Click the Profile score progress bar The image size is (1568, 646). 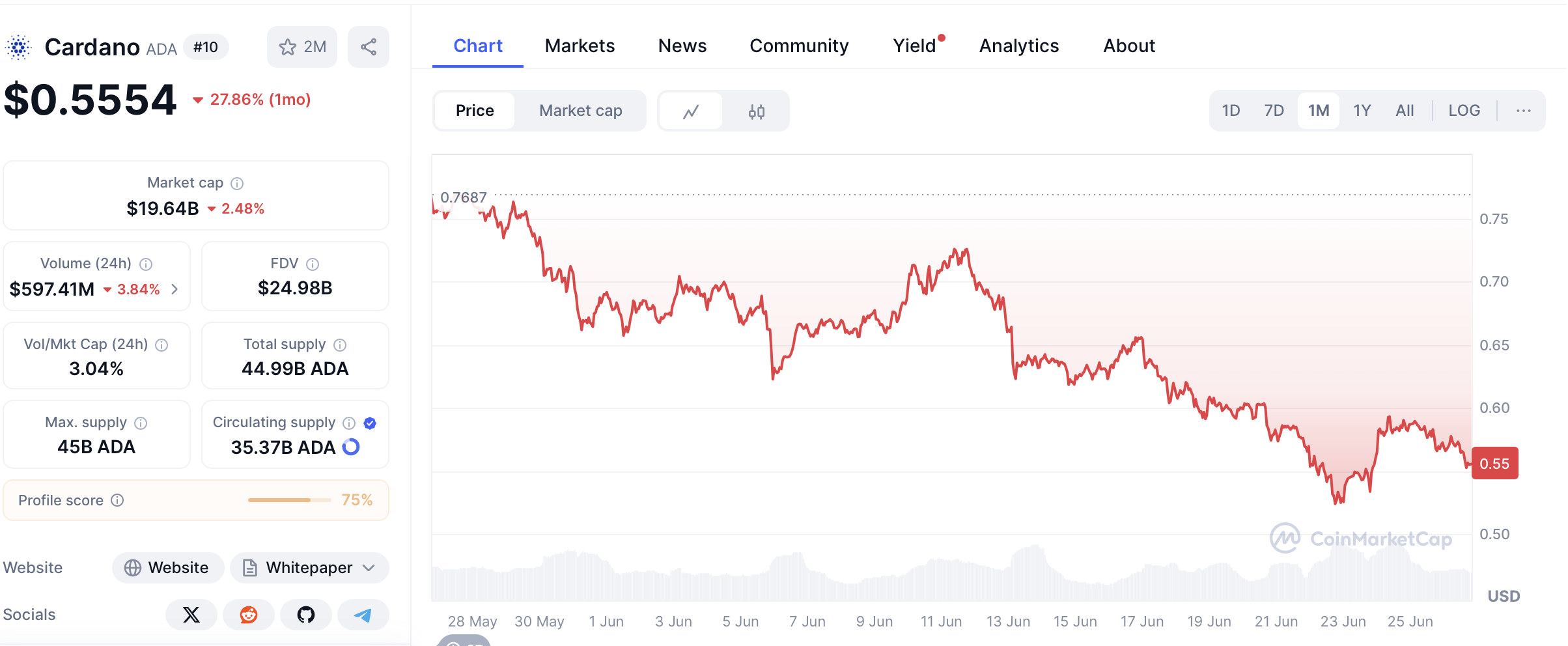pos(289,500)
